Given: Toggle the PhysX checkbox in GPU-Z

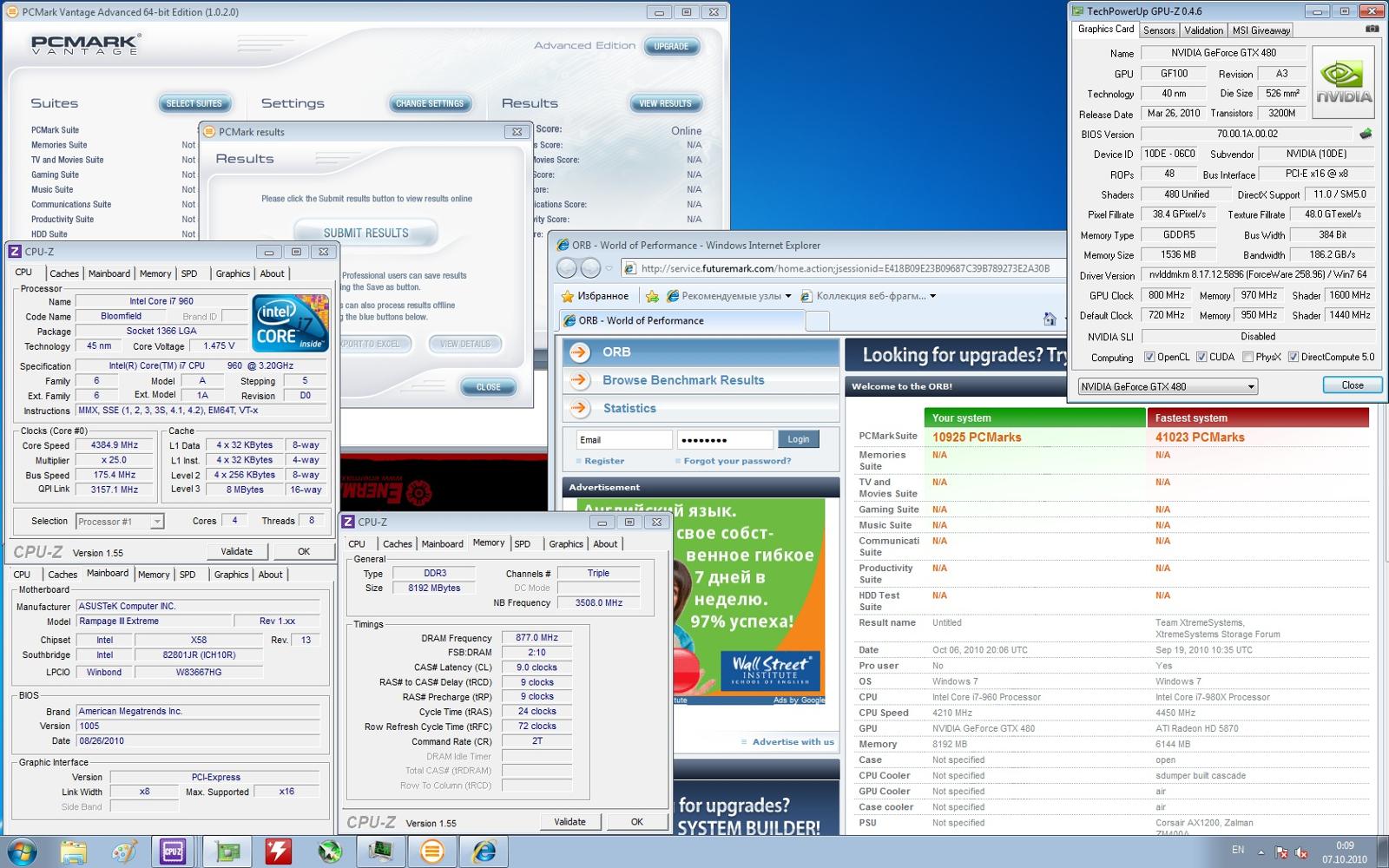Looking at the screenshot, I should coord(1247,357).
